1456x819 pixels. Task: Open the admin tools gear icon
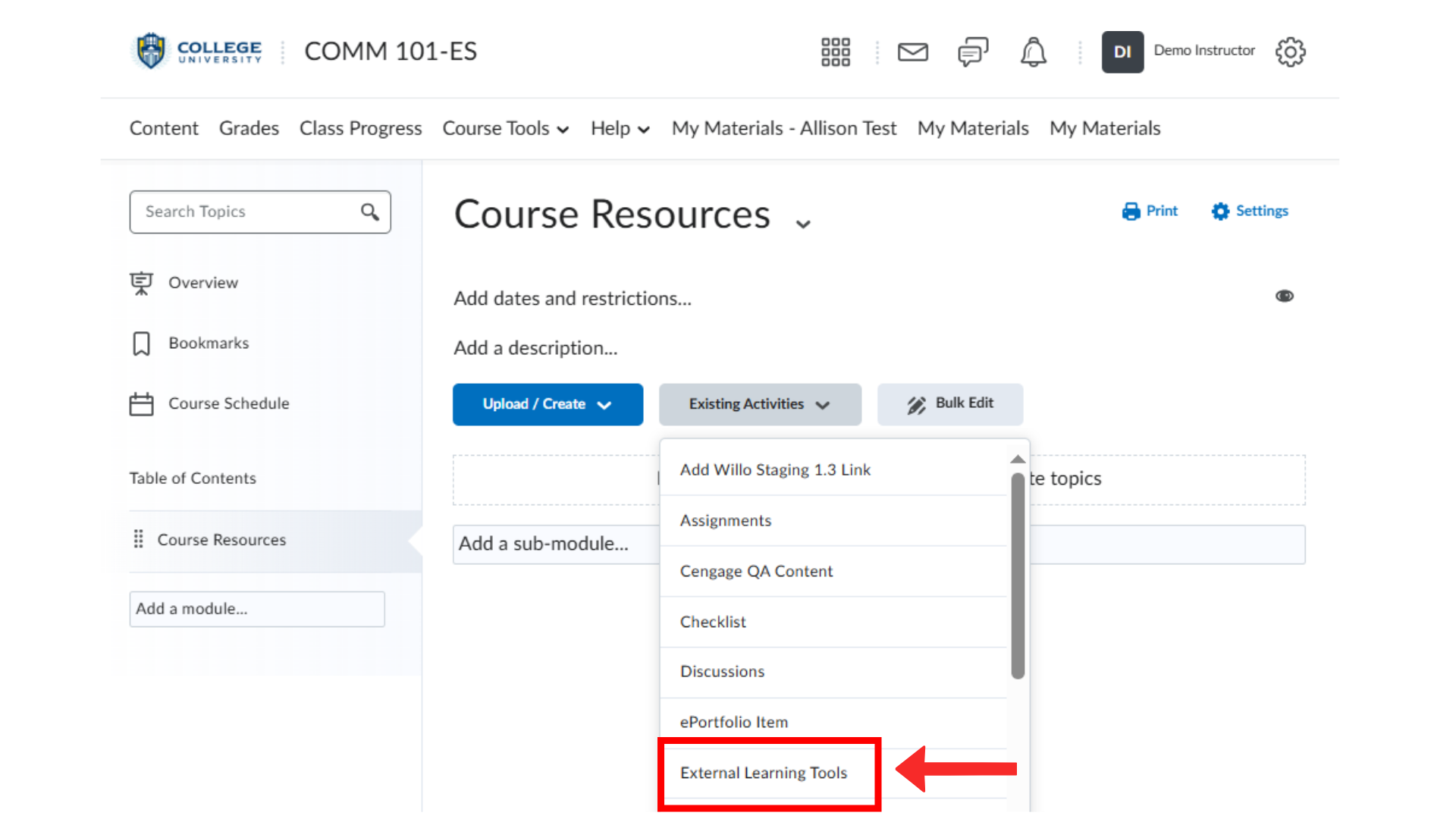pos(1290,52)
